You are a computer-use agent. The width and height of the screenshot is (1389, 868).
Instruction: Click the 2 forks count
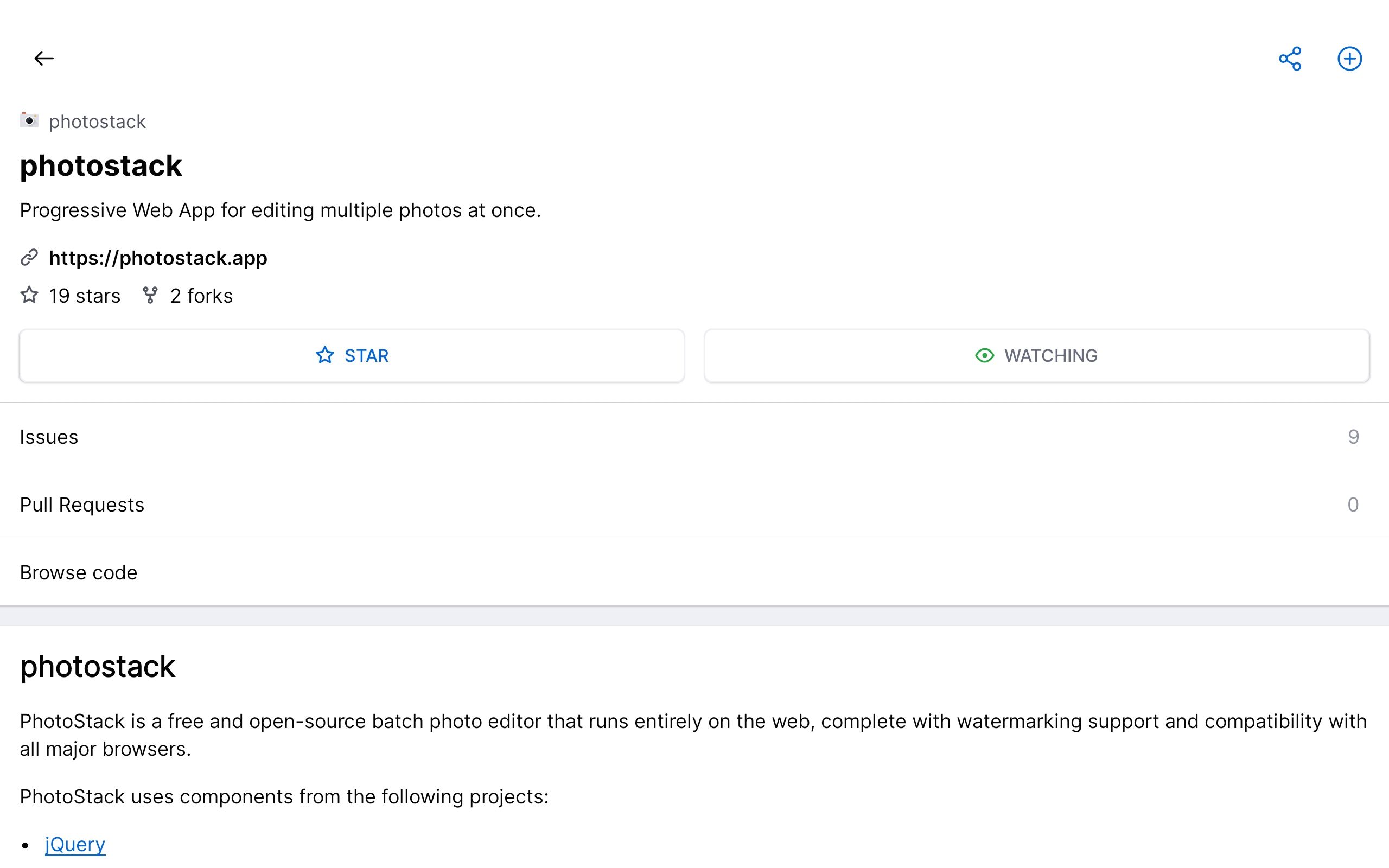click(201, 295)
